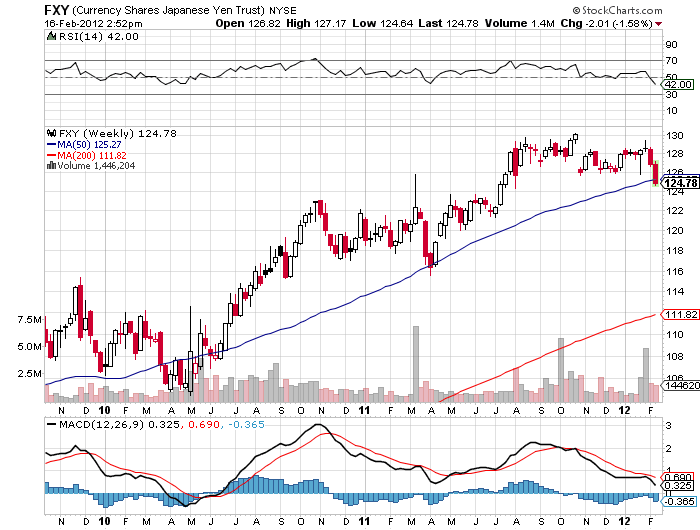Click the 116 price axis label
700x530 pixels.
click(x=675, y=271)
